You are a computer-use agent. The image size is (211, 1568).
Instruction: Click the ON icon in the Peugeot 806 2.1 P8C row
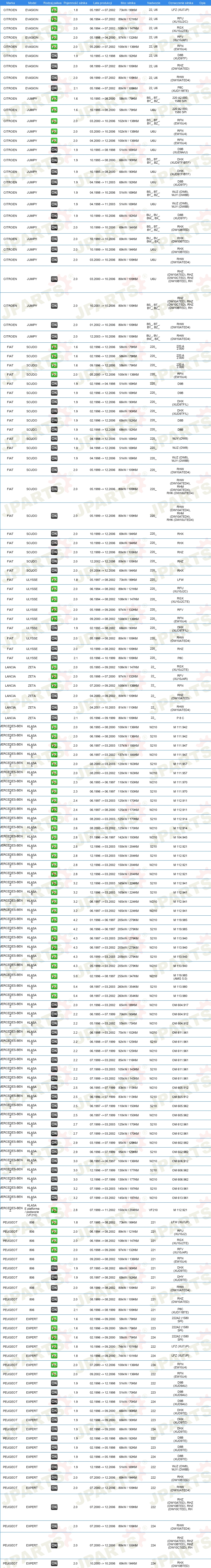(54, 1310)
